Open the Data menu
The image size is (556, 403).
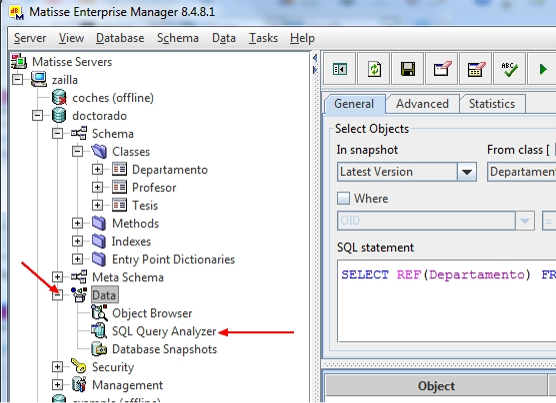pos(224,38)
